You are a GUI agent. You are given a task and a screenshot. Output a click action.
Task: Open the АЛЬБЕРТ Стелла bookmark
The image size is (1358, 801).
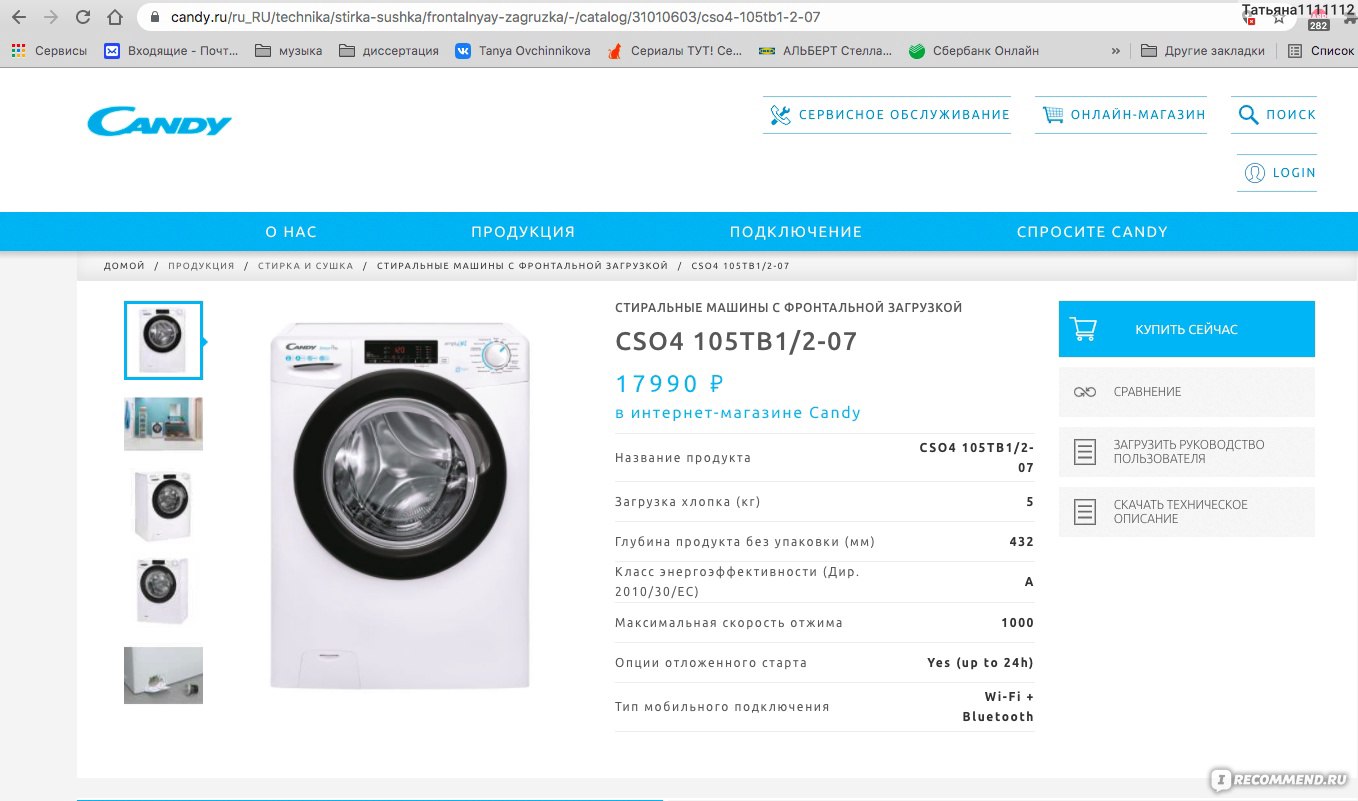click(x=825, y=50)
